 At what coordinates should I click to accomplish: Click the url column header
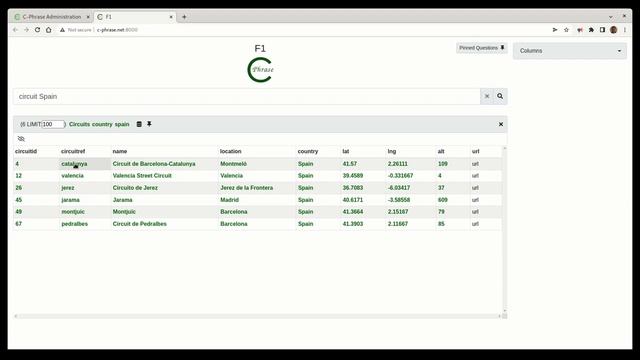[x=476, y=151]
